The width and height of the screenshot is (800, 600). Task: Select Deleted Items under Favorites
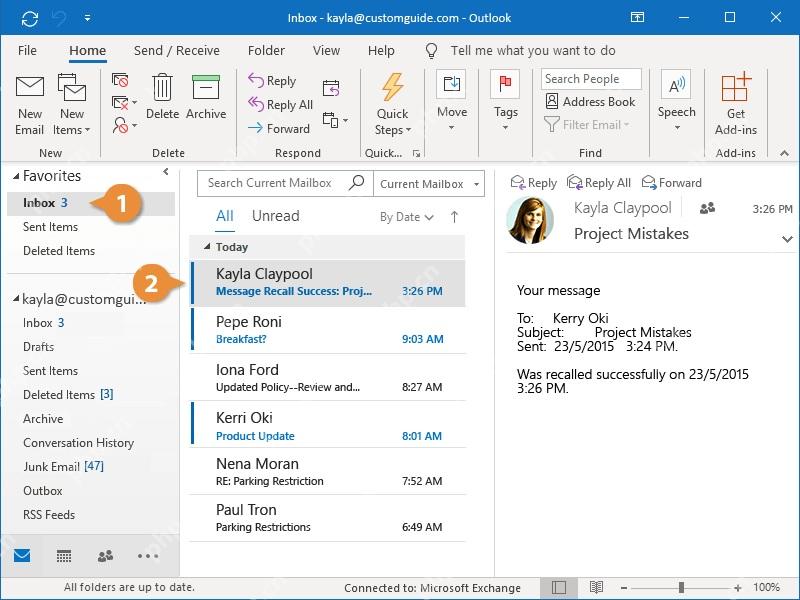click(x=59, y=251)
